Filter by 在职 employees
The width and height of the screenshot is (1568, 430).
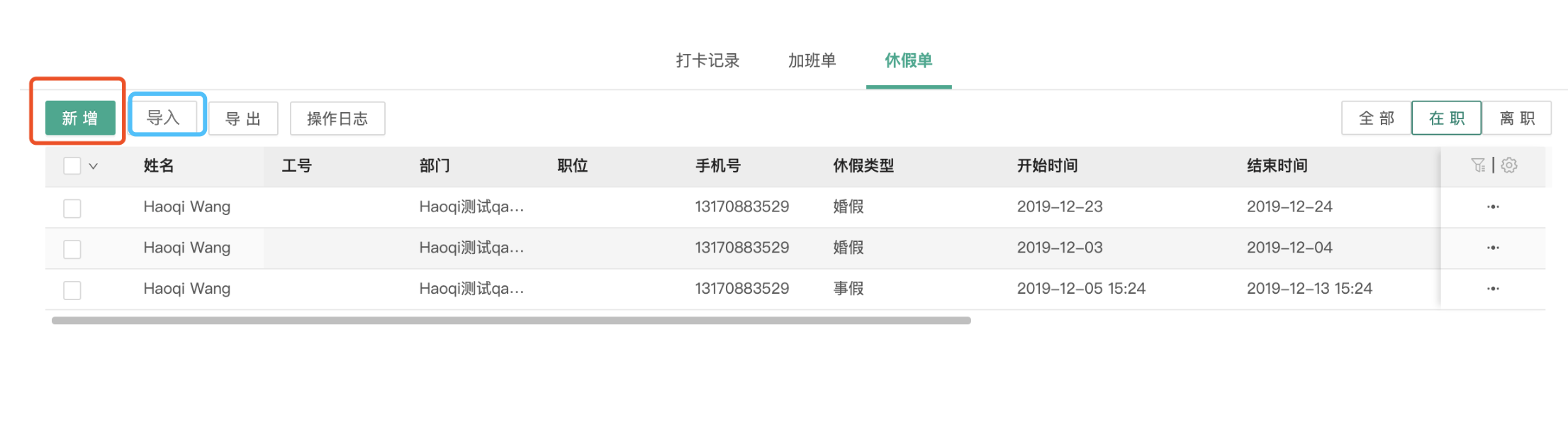coord(1447,118)
